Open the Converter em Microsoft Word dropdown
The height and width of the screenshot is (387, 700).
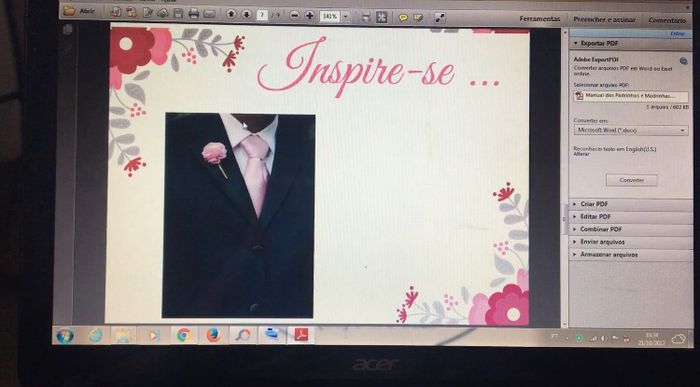(x=630, y=130)
